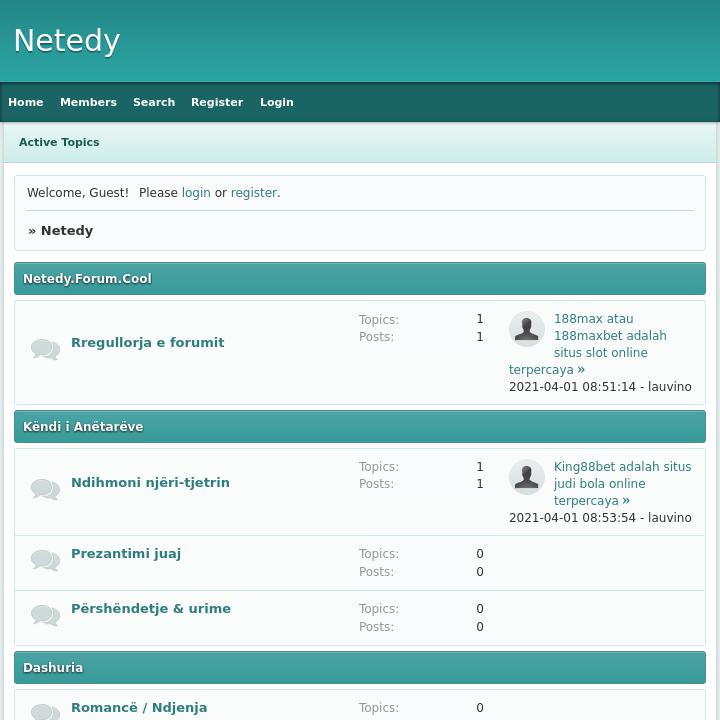Click the login link in welcome message
Image resolution: width=720 pixels, height=720 pixels.
click(x=196, y=193)
